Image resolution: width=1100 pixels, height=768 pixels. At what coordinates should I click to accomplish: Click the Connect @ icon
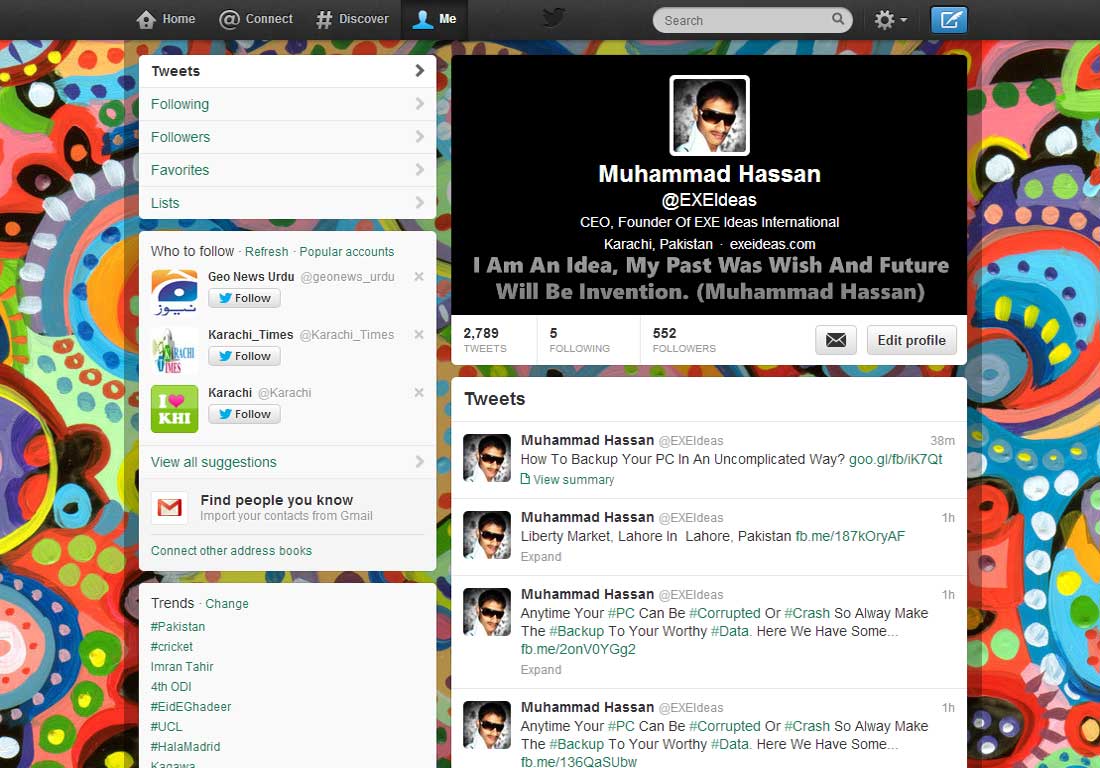(229, 20)
